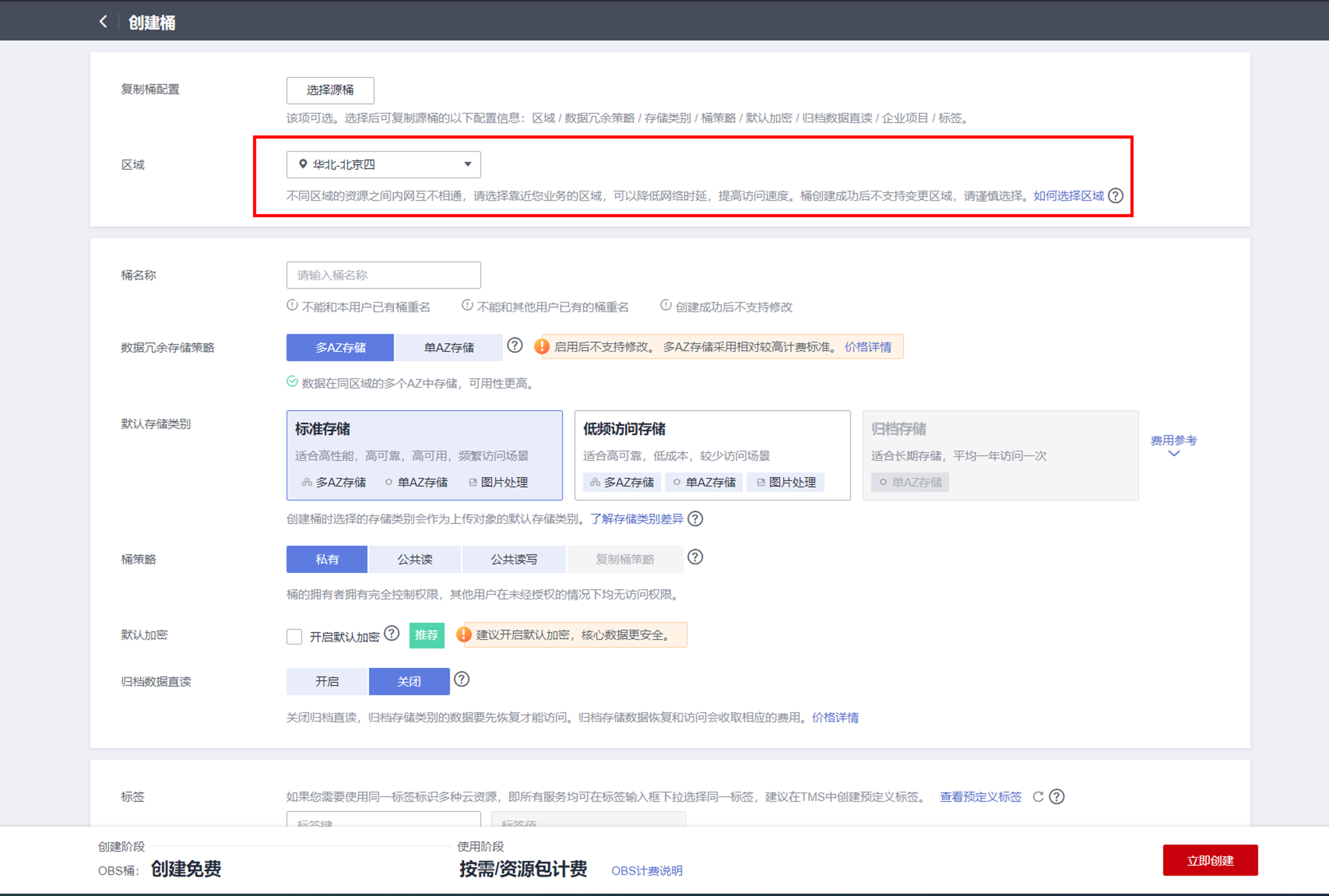The width and height of the screenshot is (1329, 896).
Task: Click help icon next to 开启默认加密
Action: coord(392,633)
